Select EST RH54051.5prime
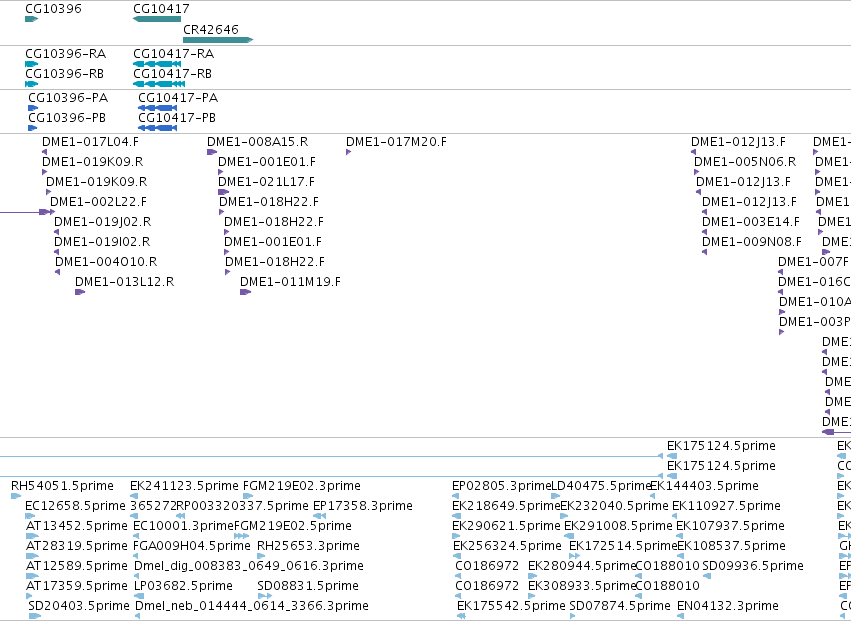 [x=62, y=486]
